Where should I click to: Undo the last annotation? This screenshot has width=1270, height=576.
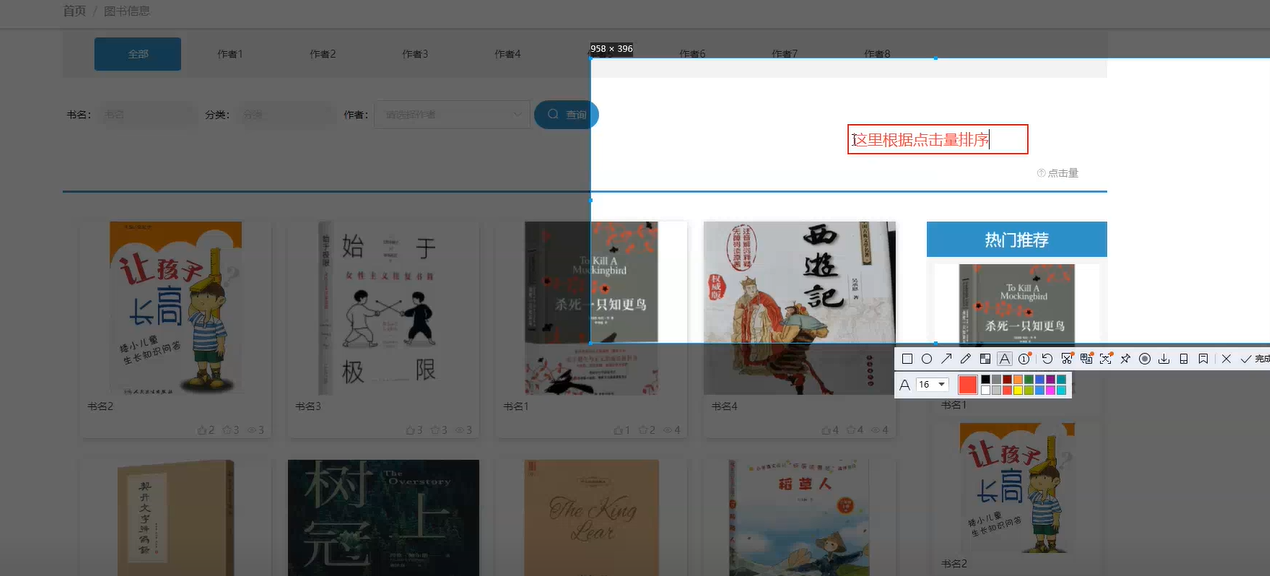[x=1047, y=359]
